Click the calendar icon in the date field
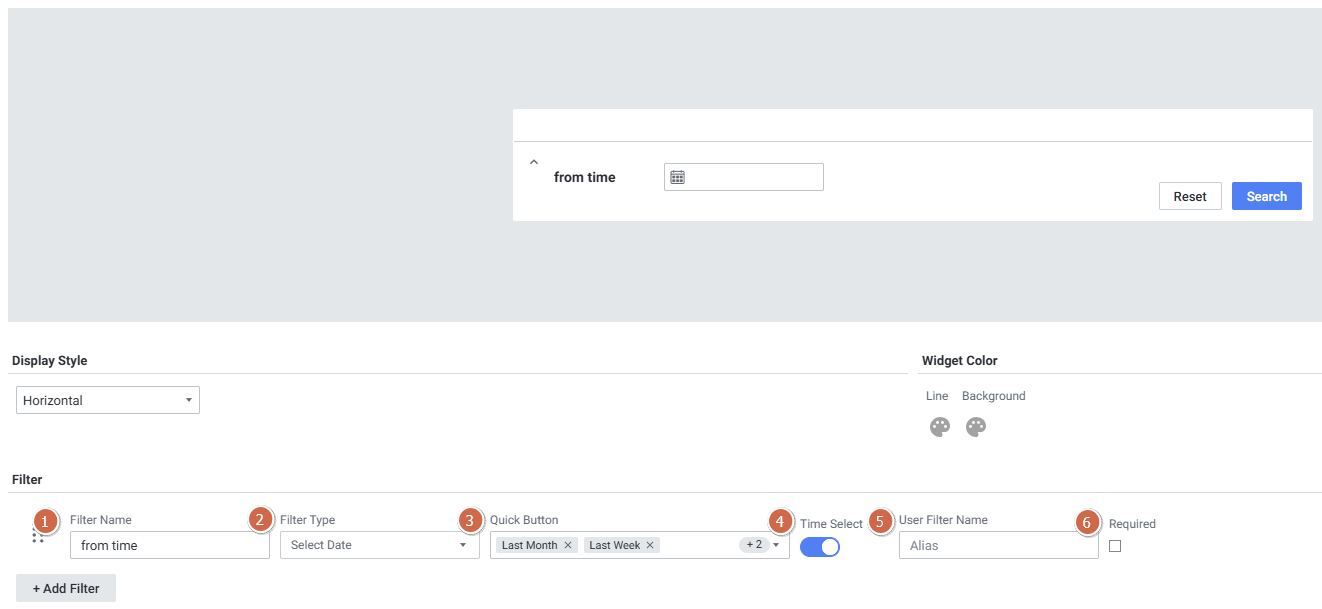1322x609 pixels. coord(677,177)
